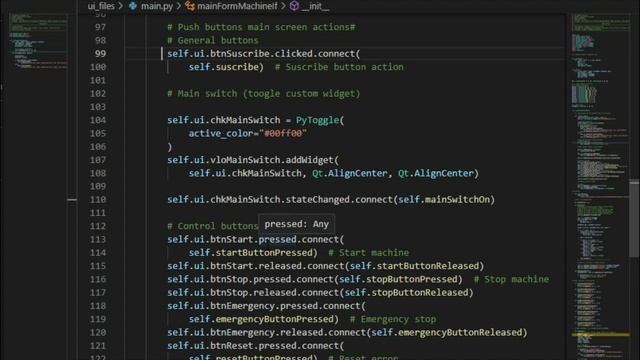Click line number 99 in gutter

point(100,54)
